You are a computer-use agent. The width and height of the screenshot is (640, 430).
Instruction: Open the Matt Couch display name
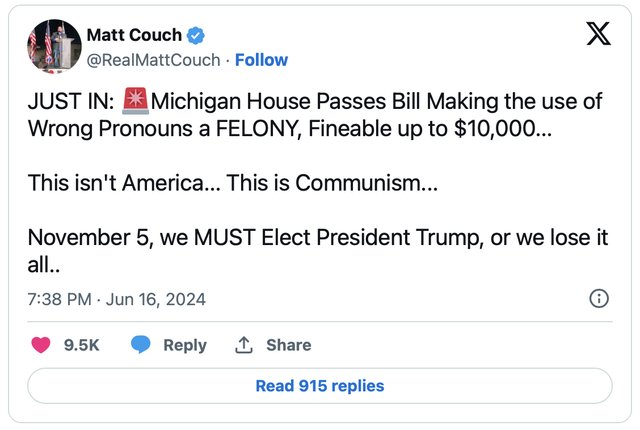[134, 35]
